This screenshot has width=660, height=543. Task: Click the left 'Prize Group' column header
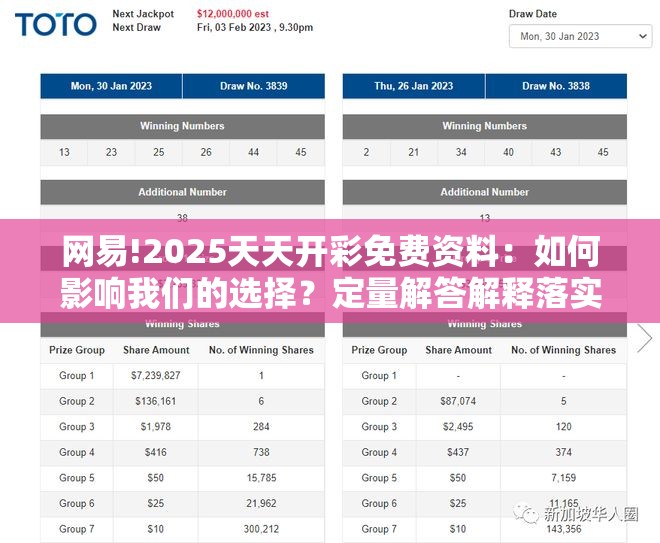(77, 350)
